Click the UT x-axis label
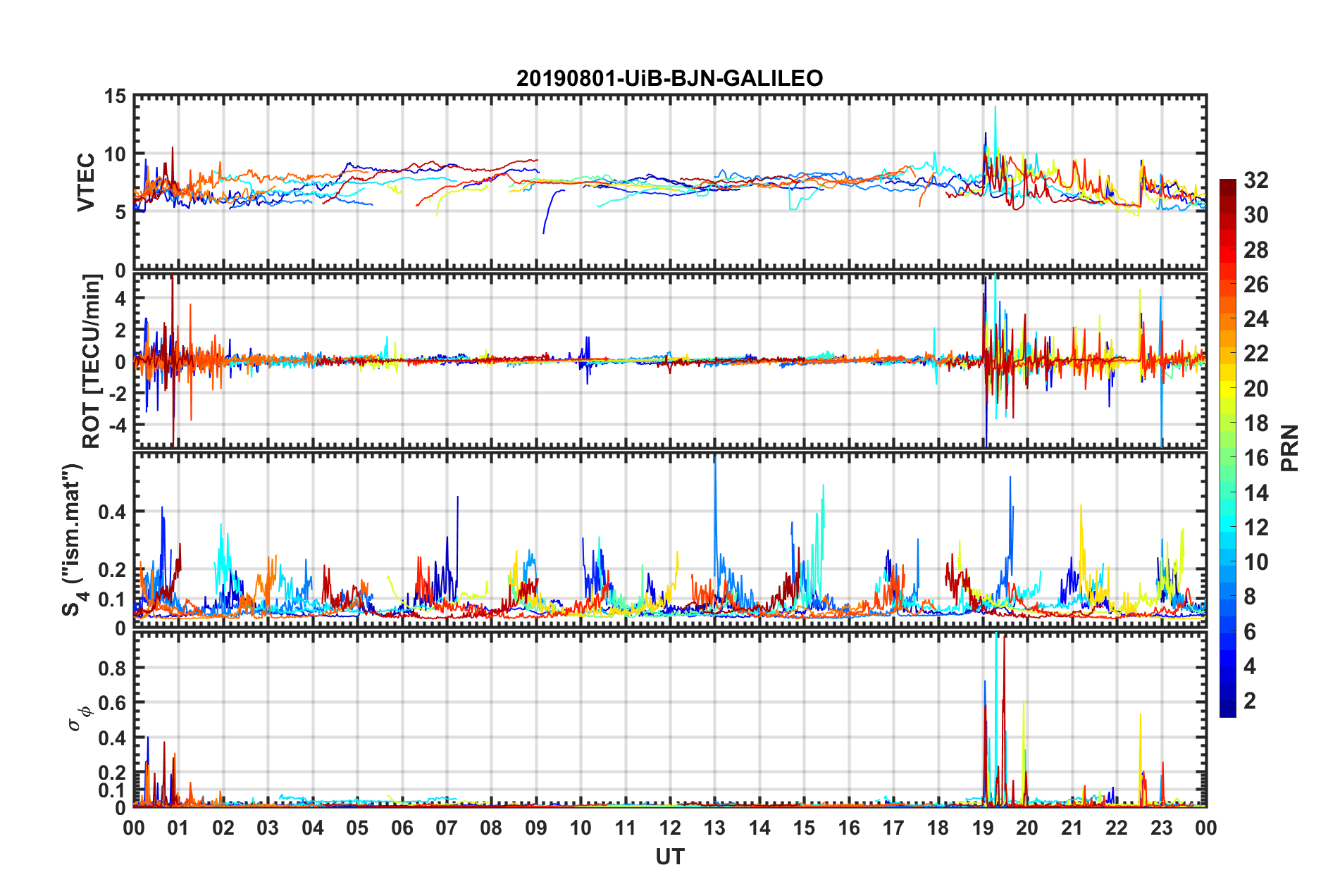Viewport: 1340px width, 896px height. (x=670, y=857)
